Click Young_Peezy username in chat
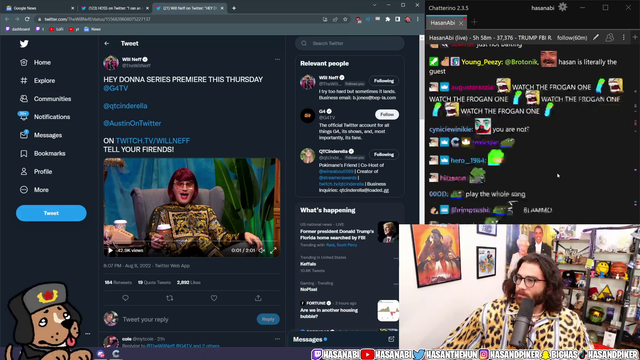Image resolution: width=640 pixels, height=360 pixels. pos(482,62)
